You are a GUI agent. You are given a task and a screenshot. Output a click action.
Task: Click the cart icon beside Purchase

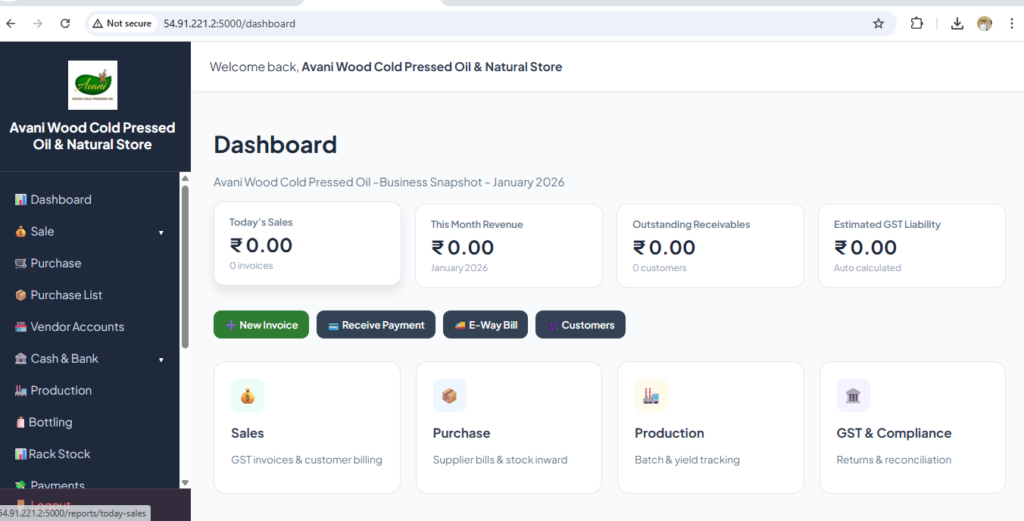(x=21, y=264)
